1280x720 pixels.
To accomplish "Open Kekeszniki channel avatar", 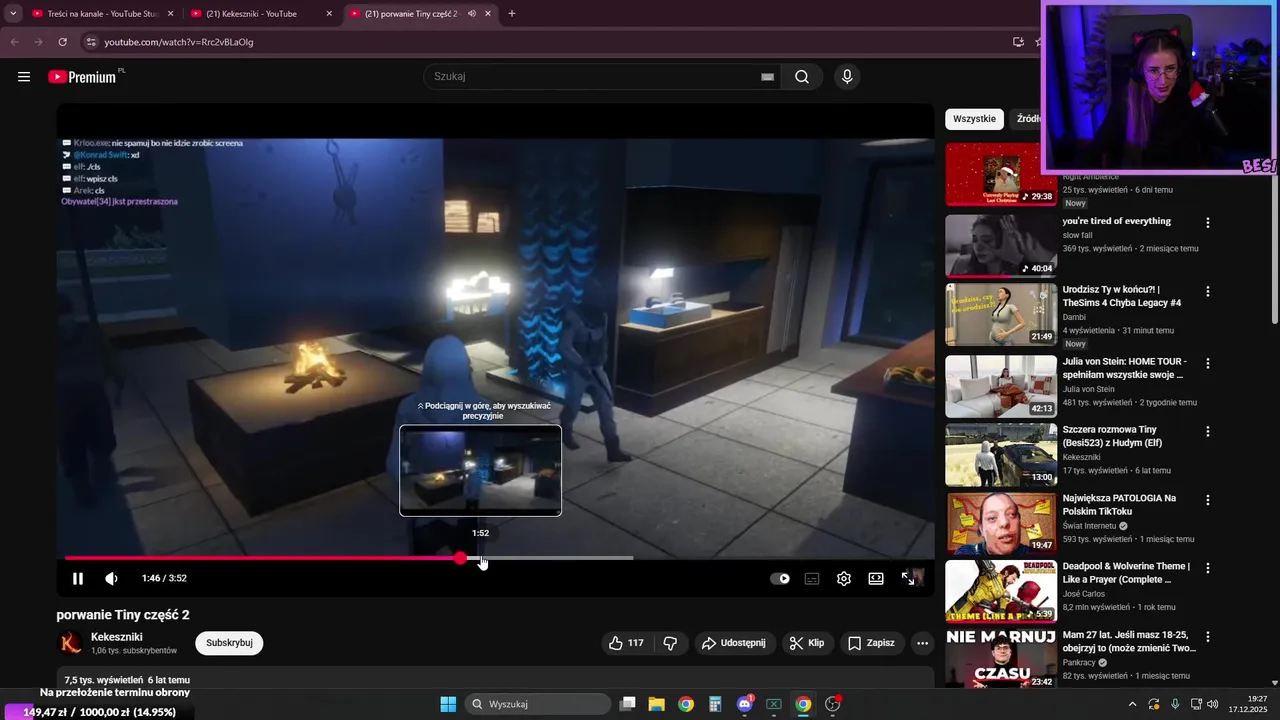I will tap(70, 643).
